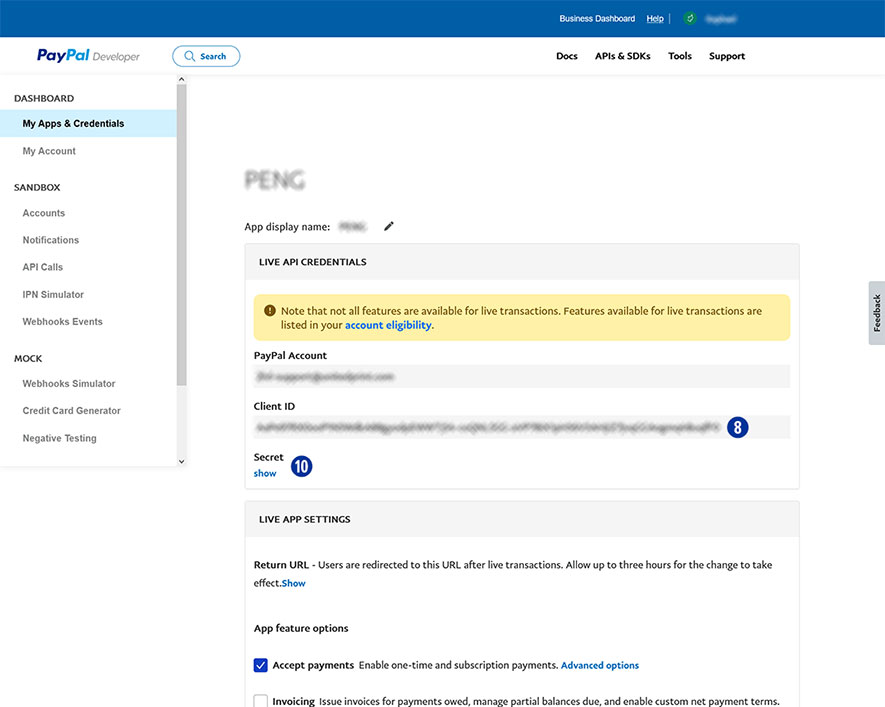Open the Search button

[206, 56]
